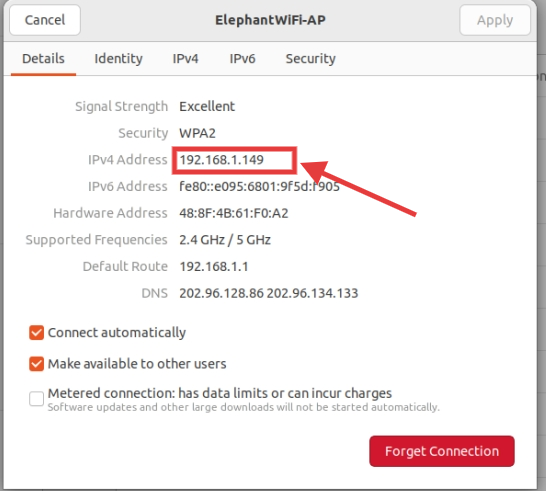
Task: Switch to the Identity tab
Action: (x=118, y=59)
